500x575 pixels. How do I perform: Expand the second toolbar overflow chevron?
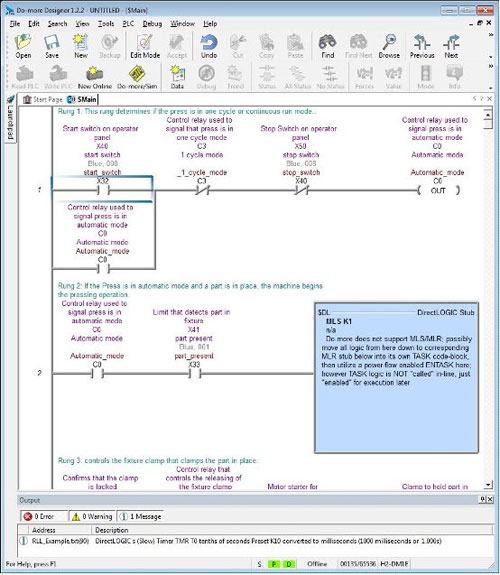pos(491,66)
